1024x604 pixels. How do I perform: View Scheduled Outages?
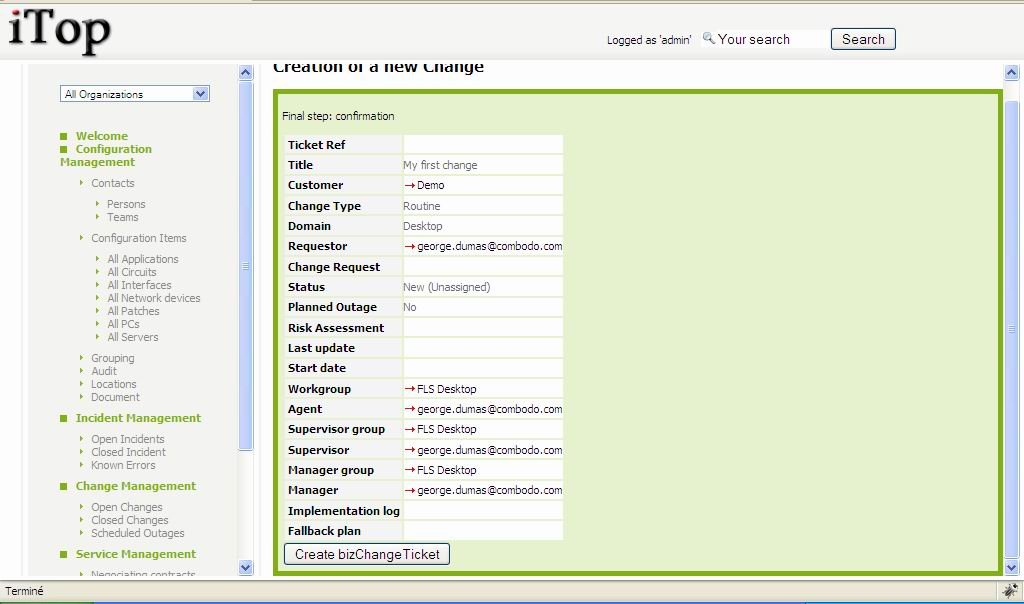pos(137,533)
